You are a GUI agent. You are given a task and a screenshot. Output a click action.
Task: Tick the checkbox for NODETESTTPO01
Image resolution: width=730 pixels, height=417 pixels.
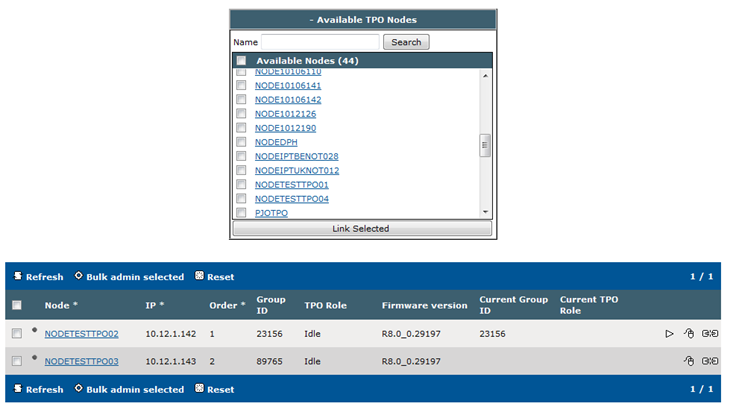point(241,184)
